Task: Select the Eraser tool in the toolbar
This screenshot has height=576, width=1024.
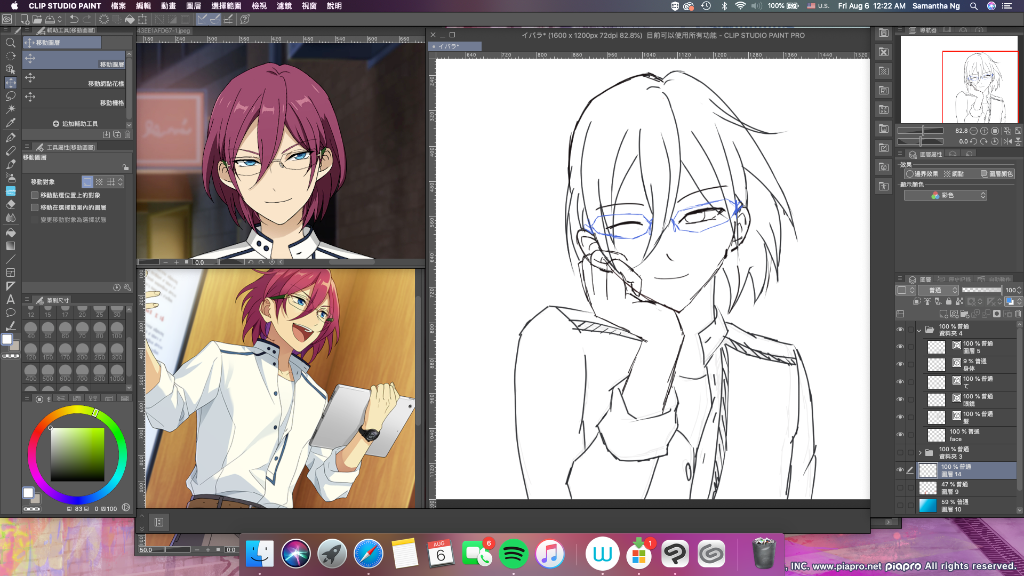Action: coord(10,204)
